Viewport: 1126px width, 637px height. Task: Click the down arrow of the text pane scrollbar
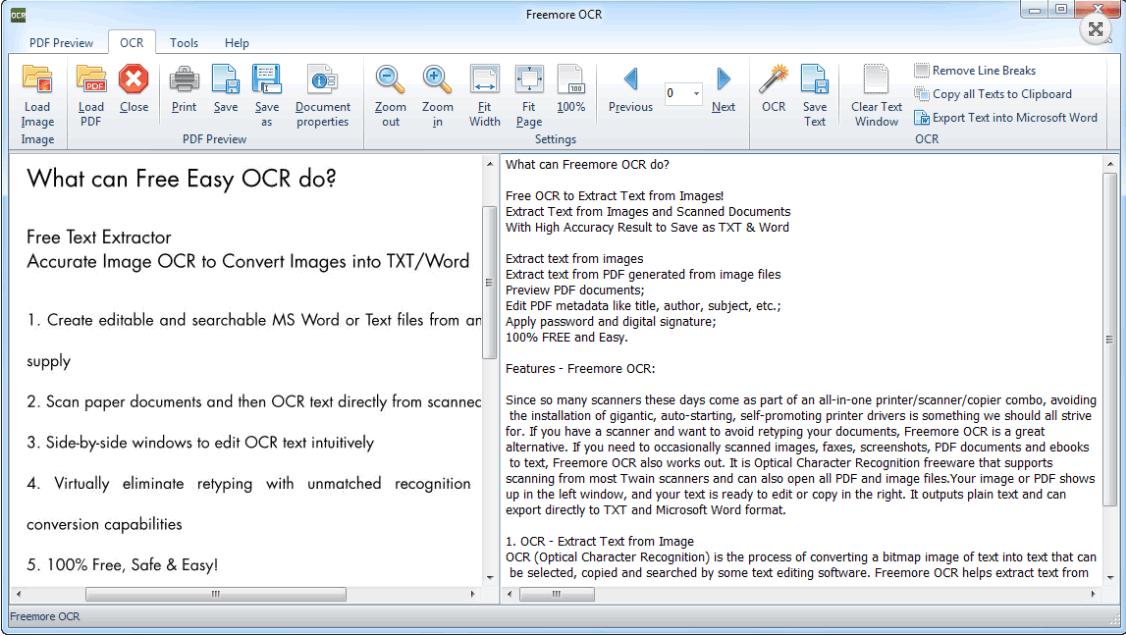pos(1109,577)
